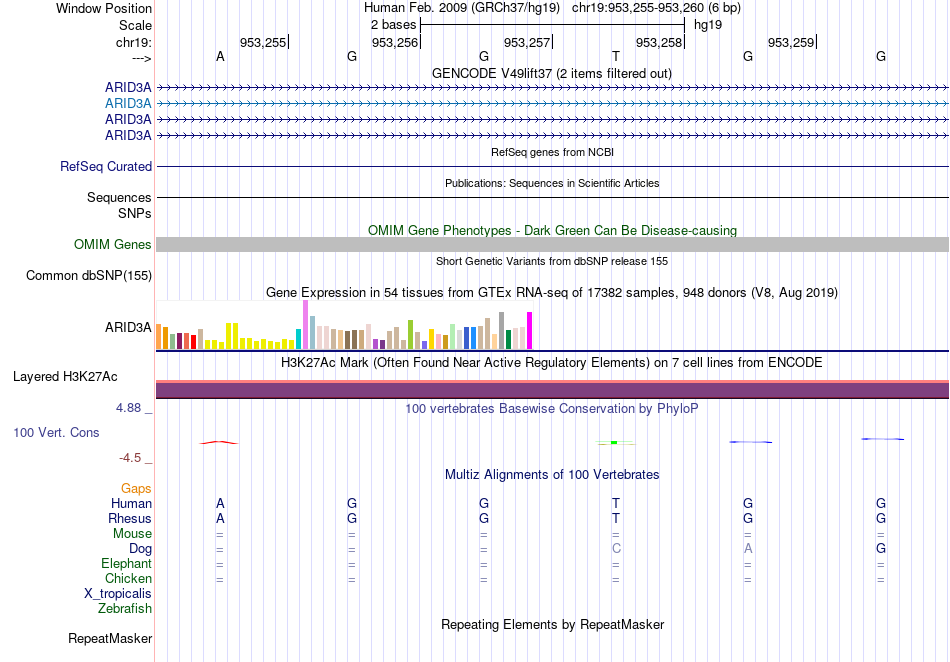This screenshot has width=950, height=662.
Task: Click the orange Gaps label
Action: pyautogui.click(x=136, y=488)
